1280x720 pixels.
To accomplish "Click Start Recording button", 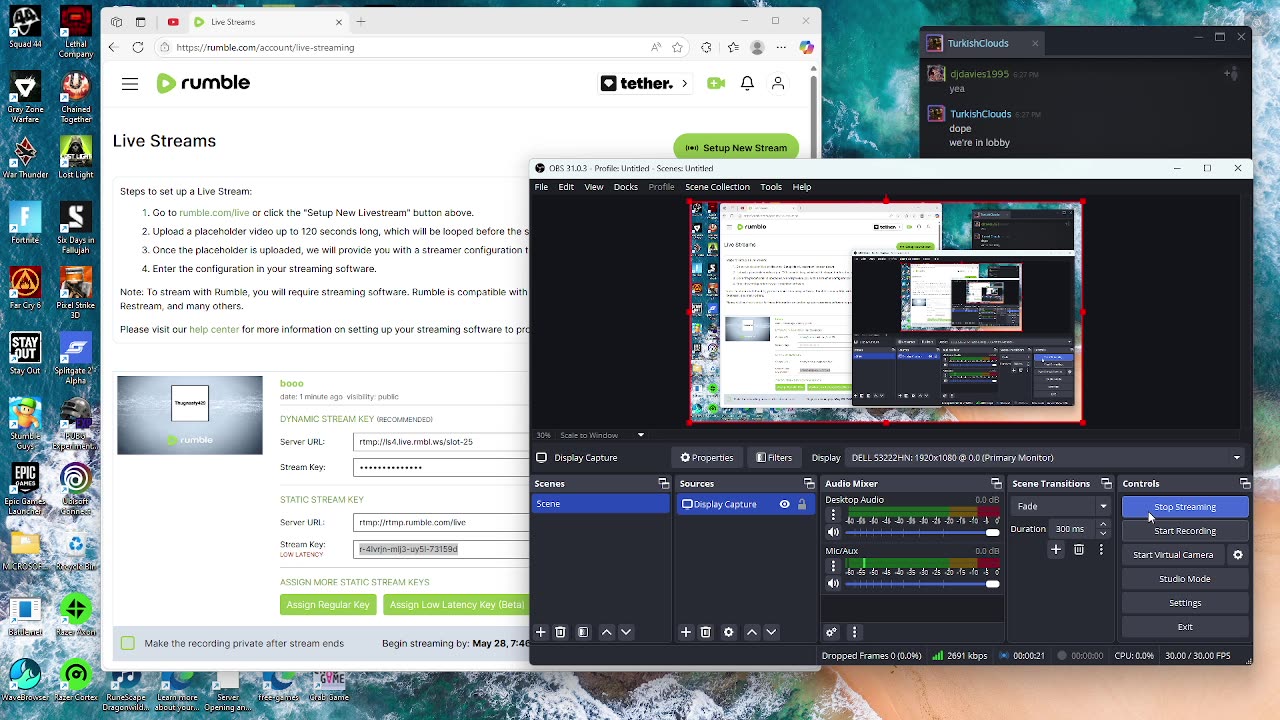I will pos(1185,531).
